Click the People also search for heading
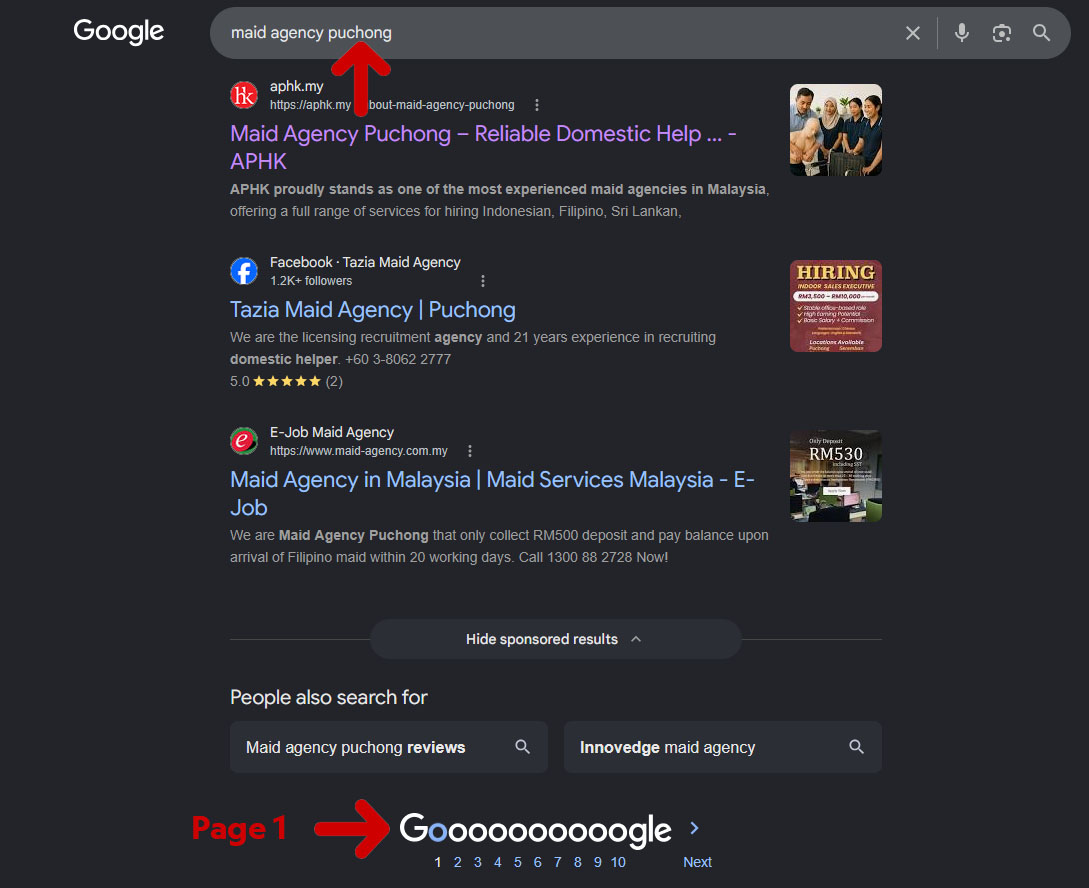 coord(329,697)
